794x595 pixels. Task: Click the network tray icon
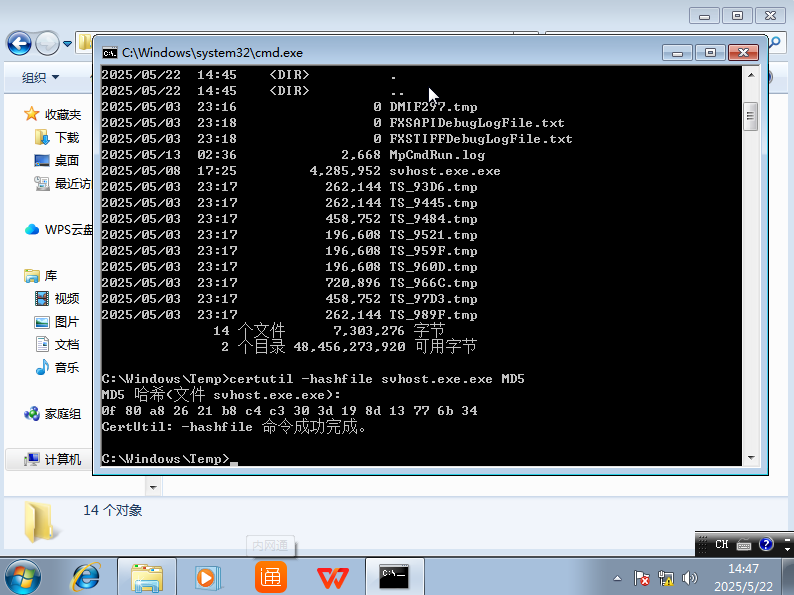point(666,578)
